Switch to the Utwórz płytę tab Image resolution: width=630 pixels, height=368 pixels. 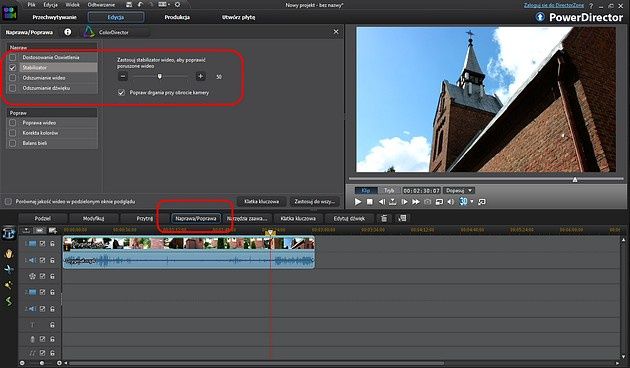[x=238, y=17]
